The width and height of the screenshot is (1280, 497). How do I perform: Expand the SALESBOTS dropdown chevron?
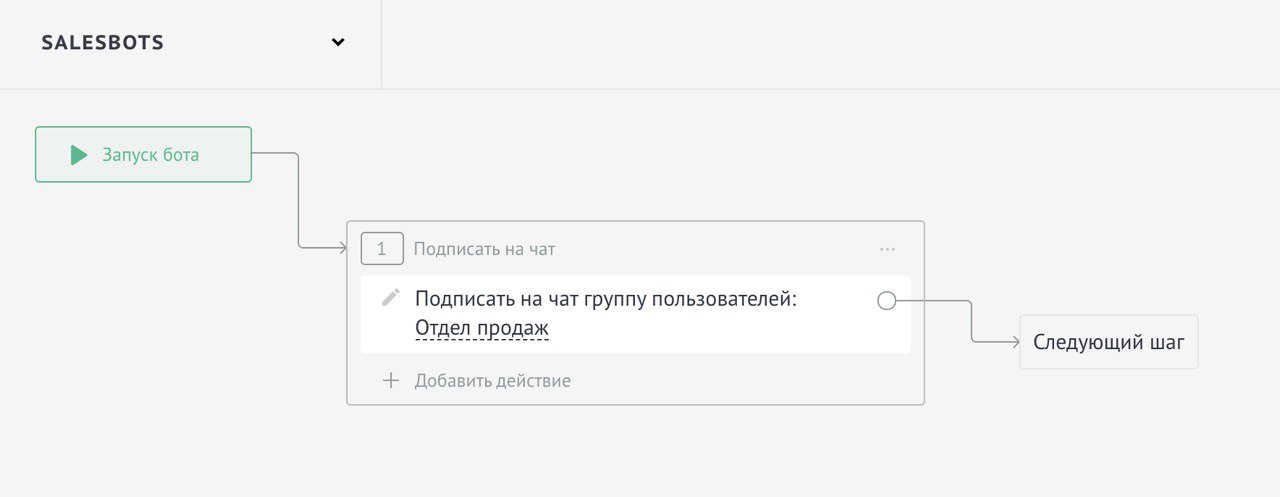338,43
